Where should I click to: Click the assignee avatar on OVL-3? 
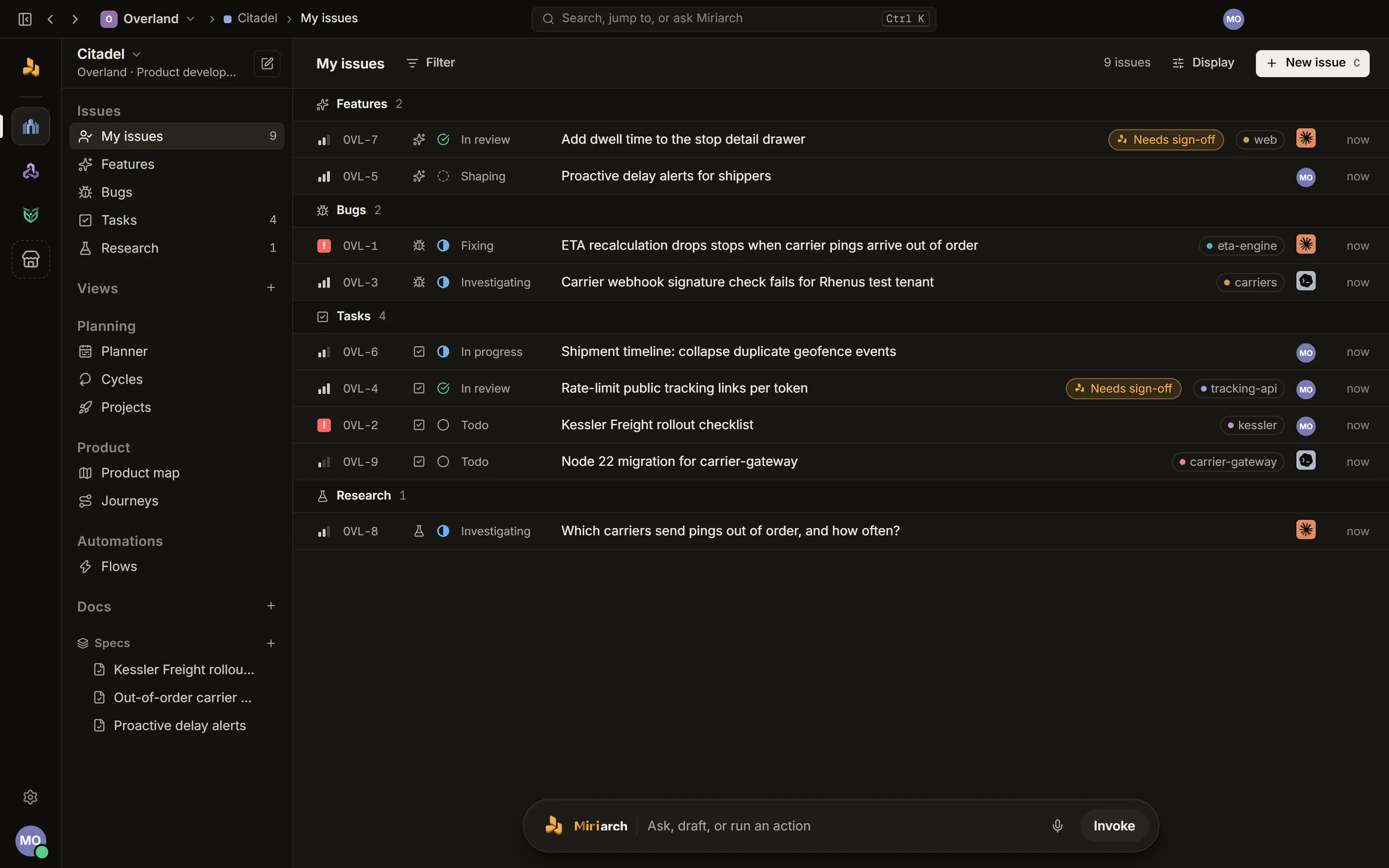pos(1306,282)
